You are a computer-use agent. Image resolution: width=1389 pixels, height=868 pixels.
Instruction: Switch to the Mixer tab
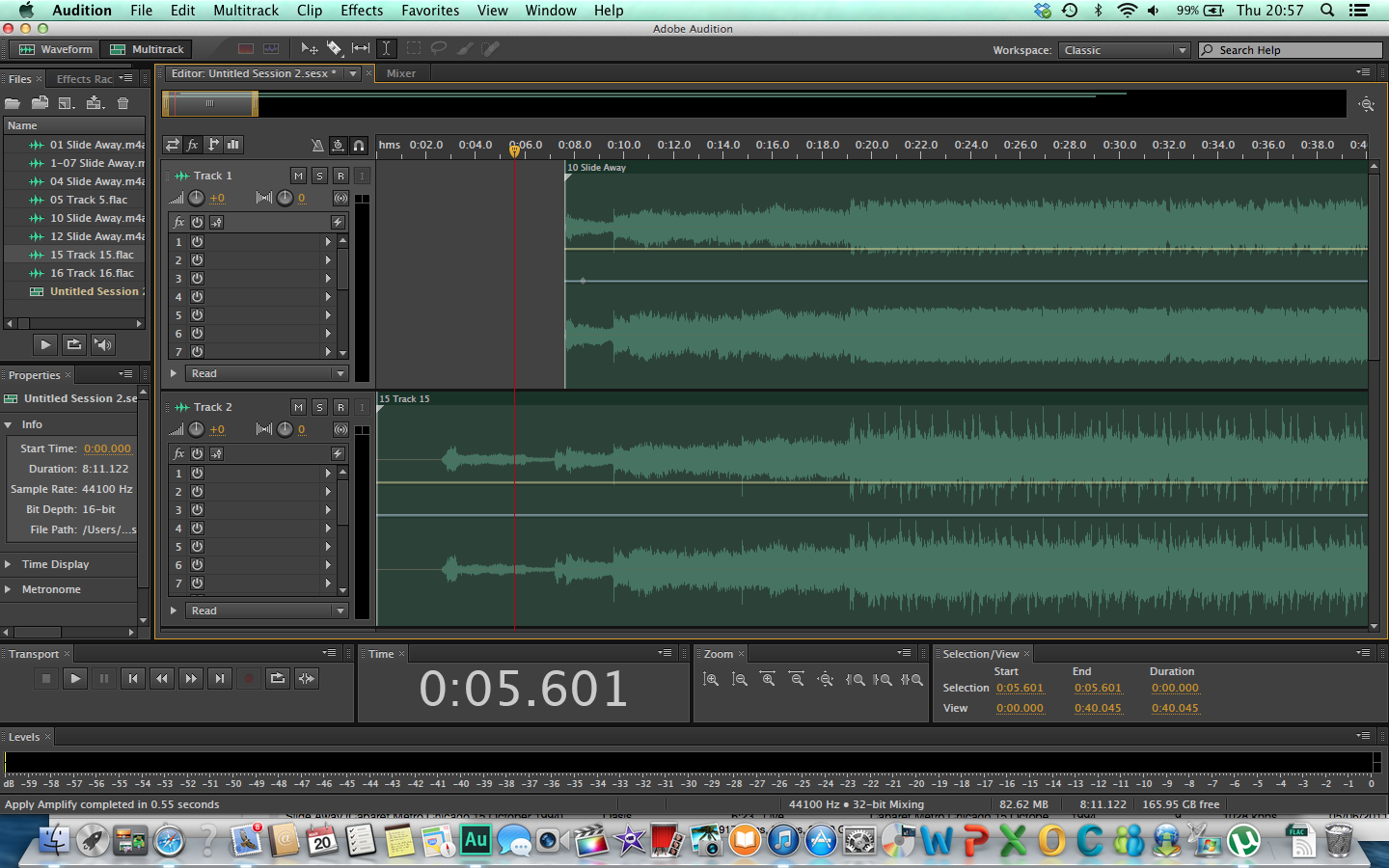(x=401, y=73)
